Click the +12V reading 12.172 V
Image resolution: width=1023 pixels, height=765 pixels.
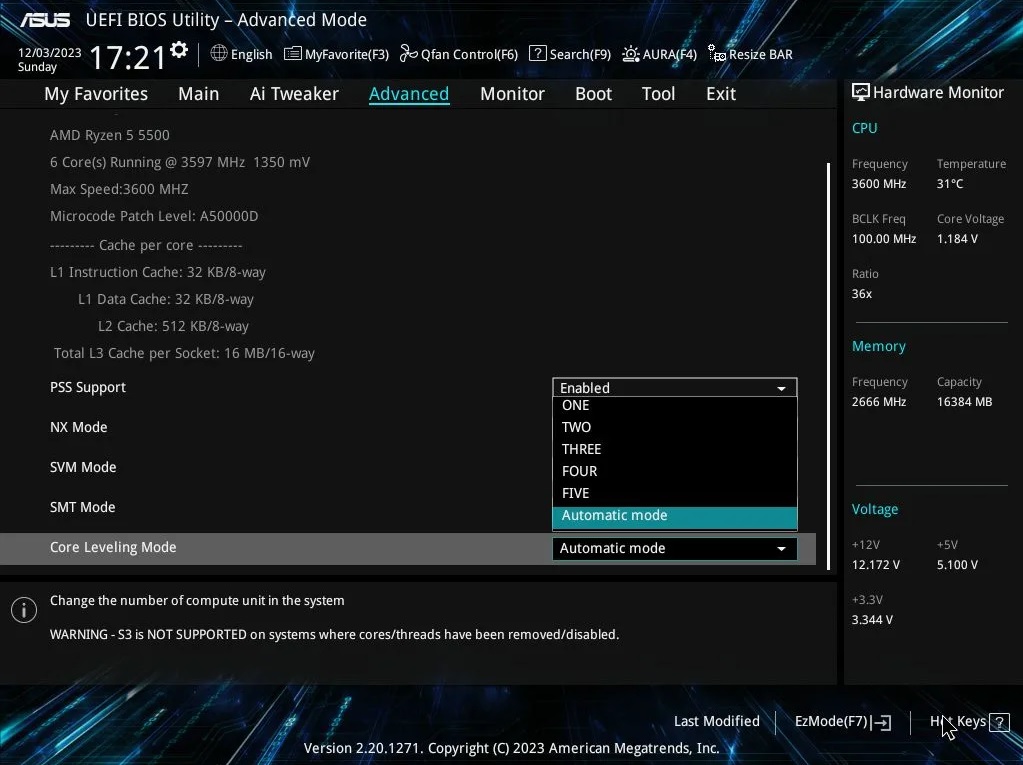click(x=876, y=565)
